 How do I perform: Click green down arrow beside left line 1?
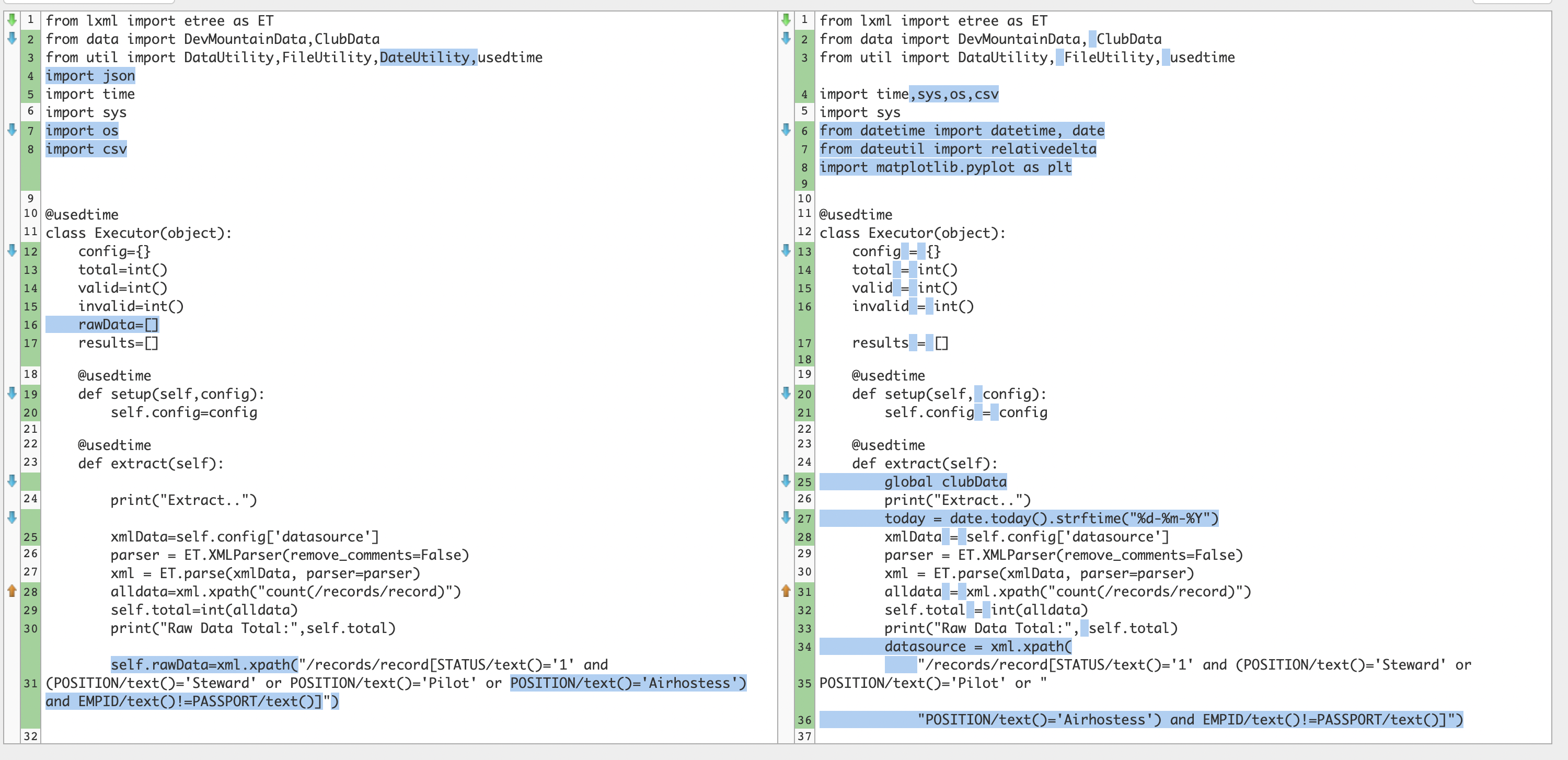pos(11,19)
